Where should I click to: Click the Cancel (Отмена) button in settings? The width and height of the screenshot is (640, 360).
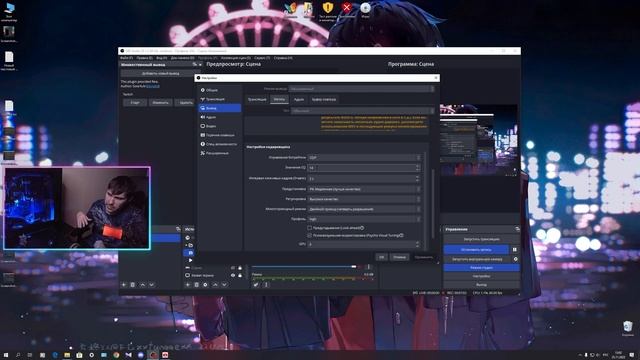399,257
